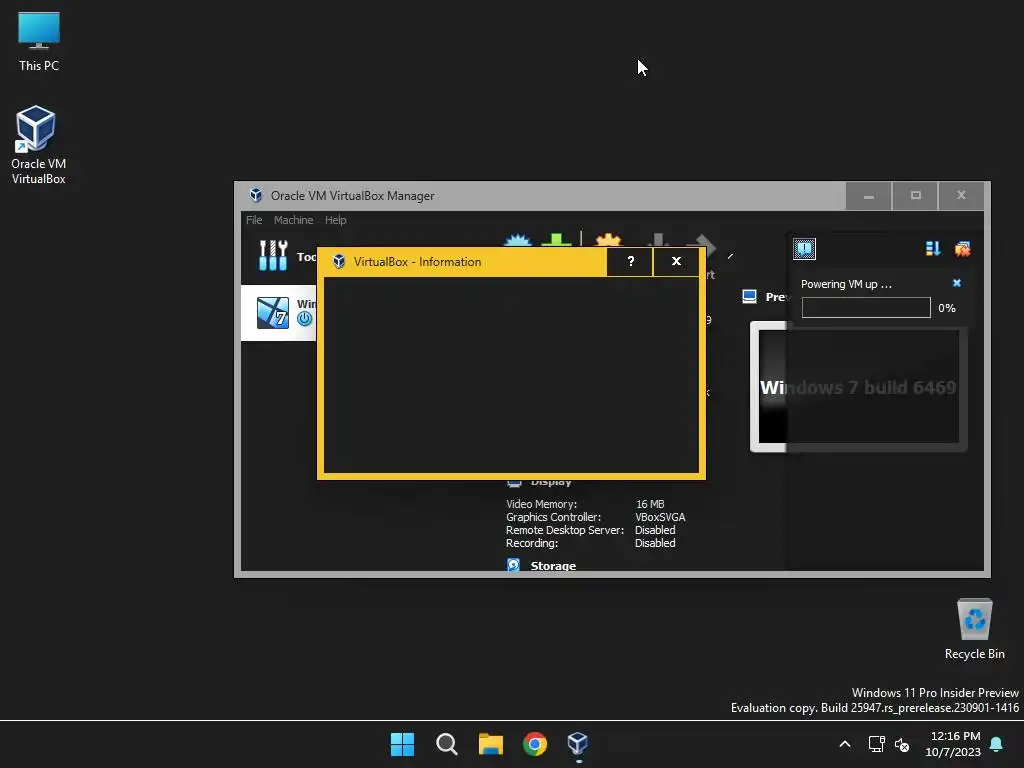Click the VBoxSVGA graphics controller value
Viewport: 1024px width, 768px height.
[660, 517]
